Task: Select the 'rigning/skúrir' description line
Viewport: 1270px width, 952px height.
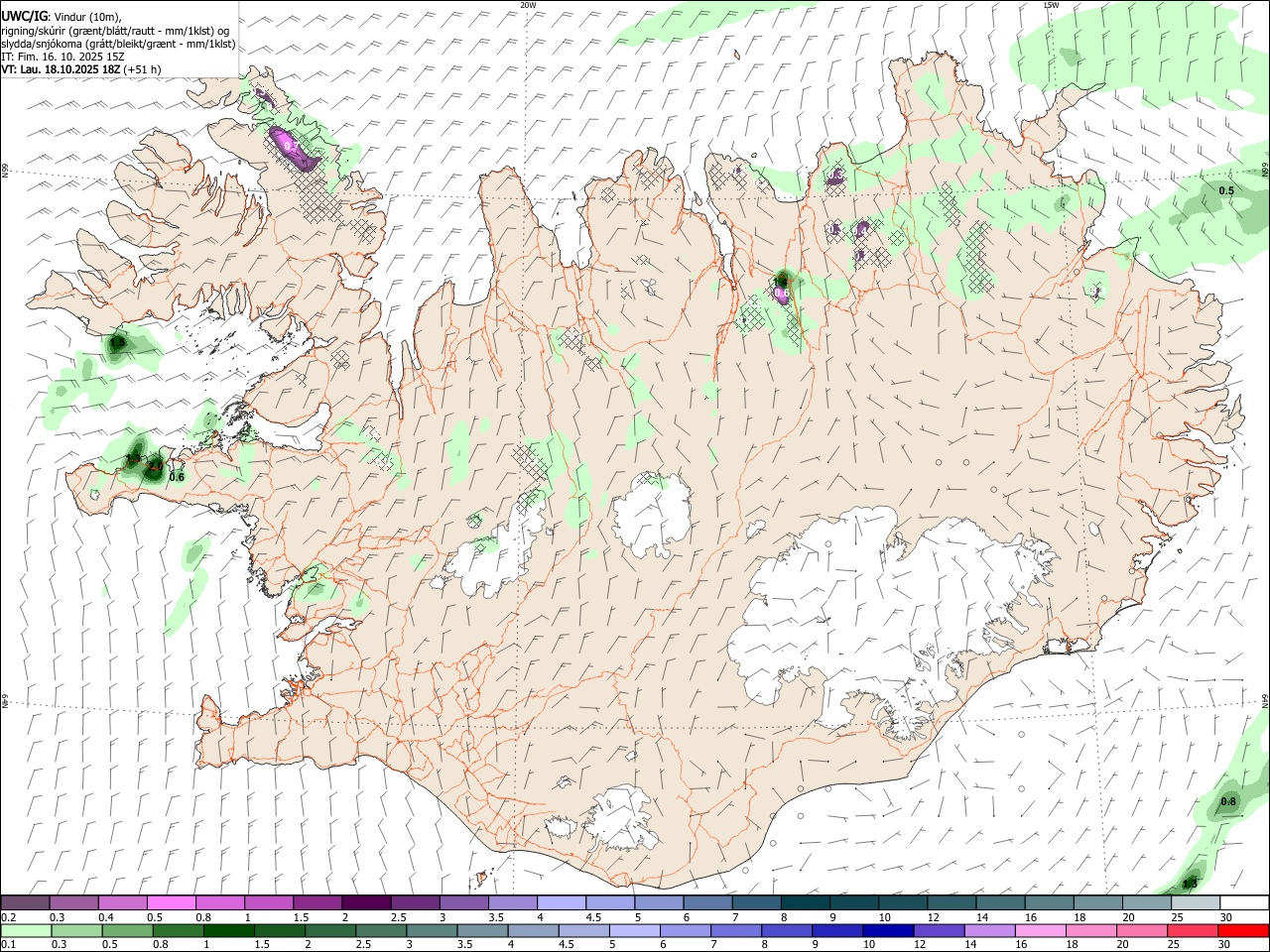Action: [117, 30]
